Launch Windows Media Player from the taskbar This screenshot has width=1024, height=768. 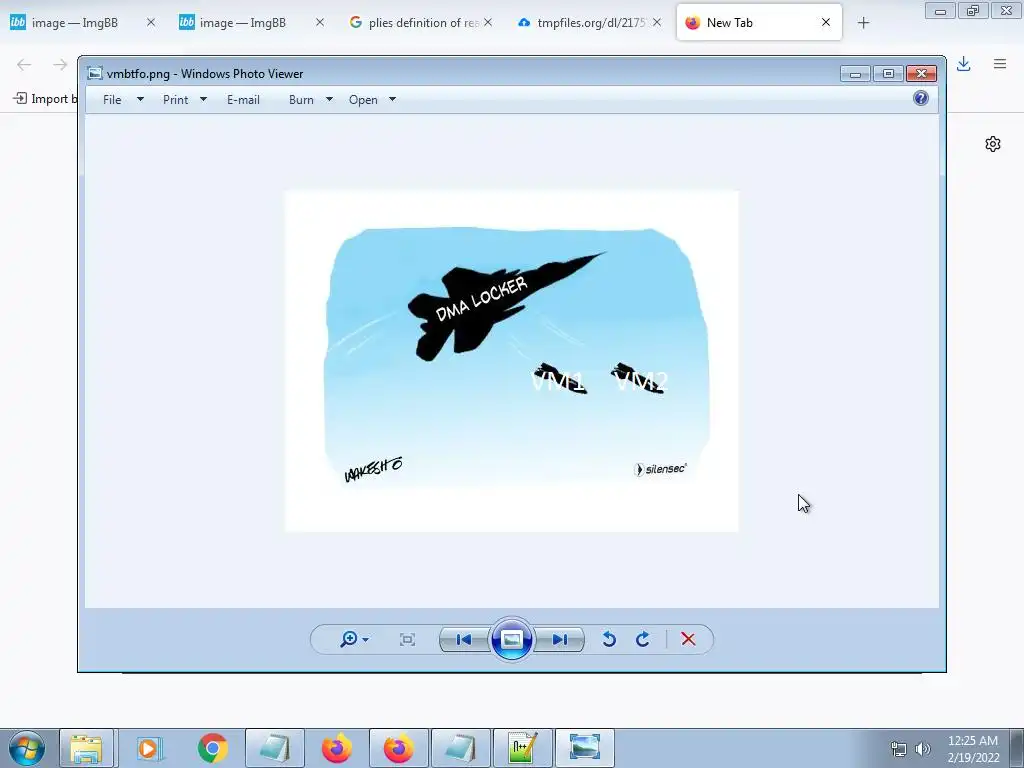click(149, 748)
